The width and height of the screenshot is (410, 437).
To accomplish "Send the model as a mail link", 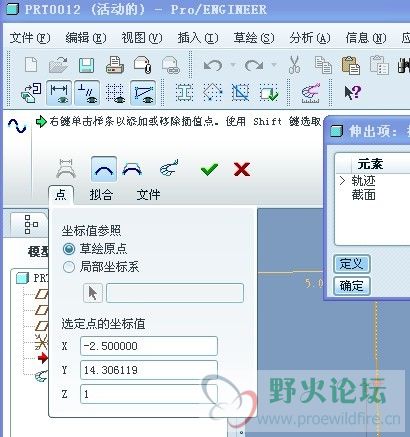I will point(171,65).
